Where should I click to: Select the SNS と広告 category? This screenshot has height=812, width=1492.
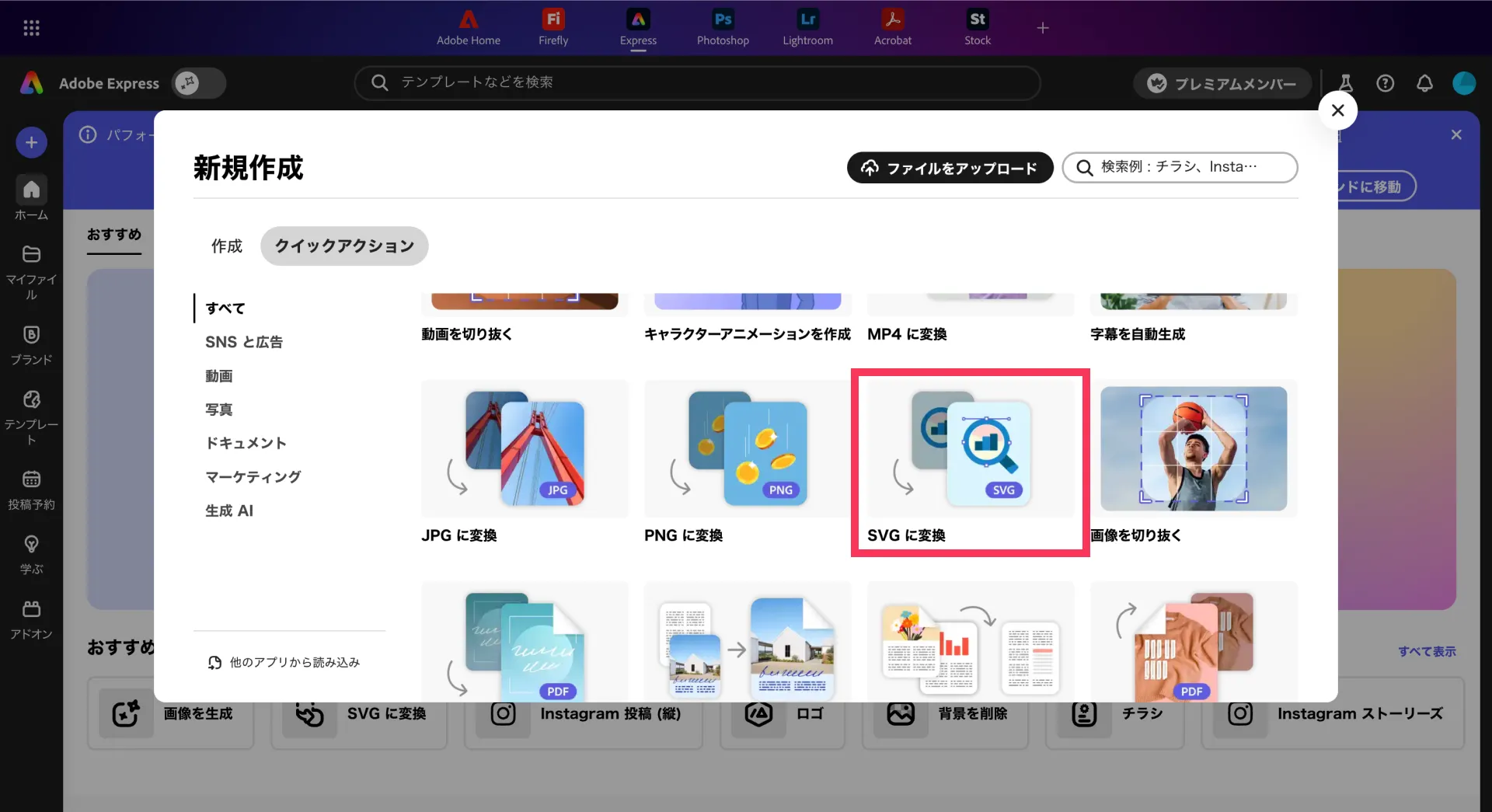(x=243, y=342)
